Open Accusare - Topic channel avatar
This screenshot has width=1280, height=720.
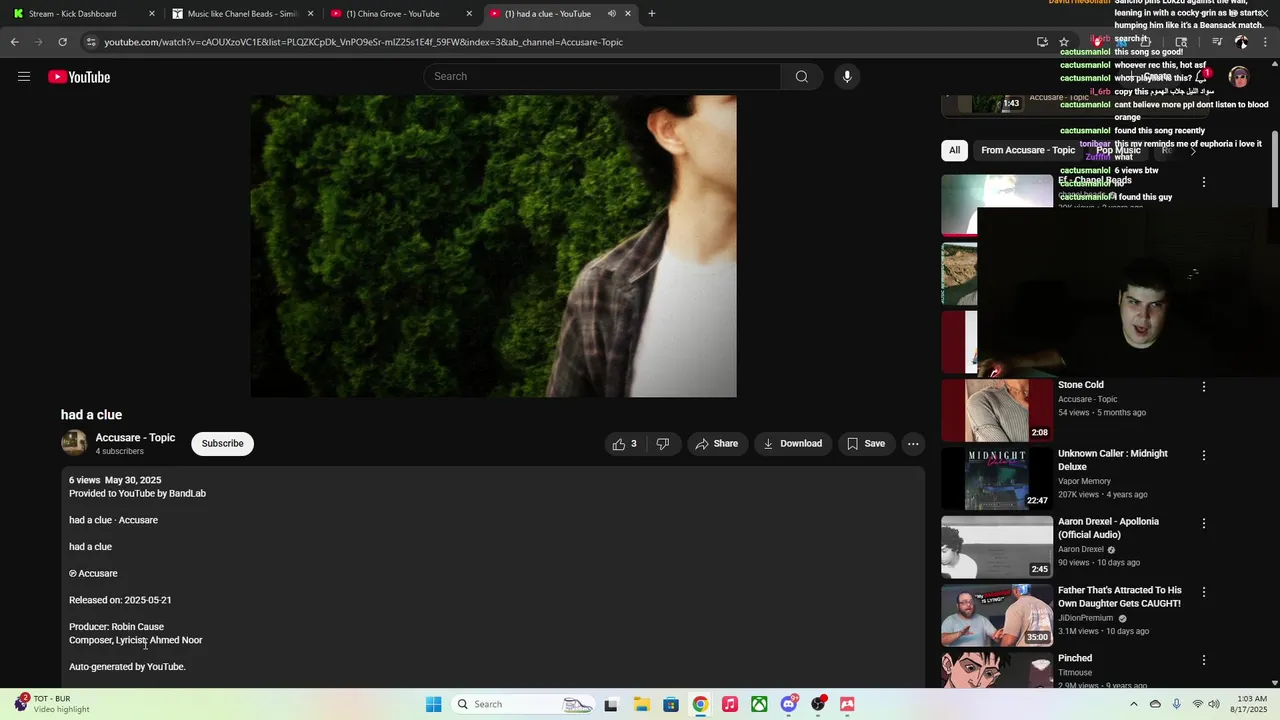pos(74,443)
